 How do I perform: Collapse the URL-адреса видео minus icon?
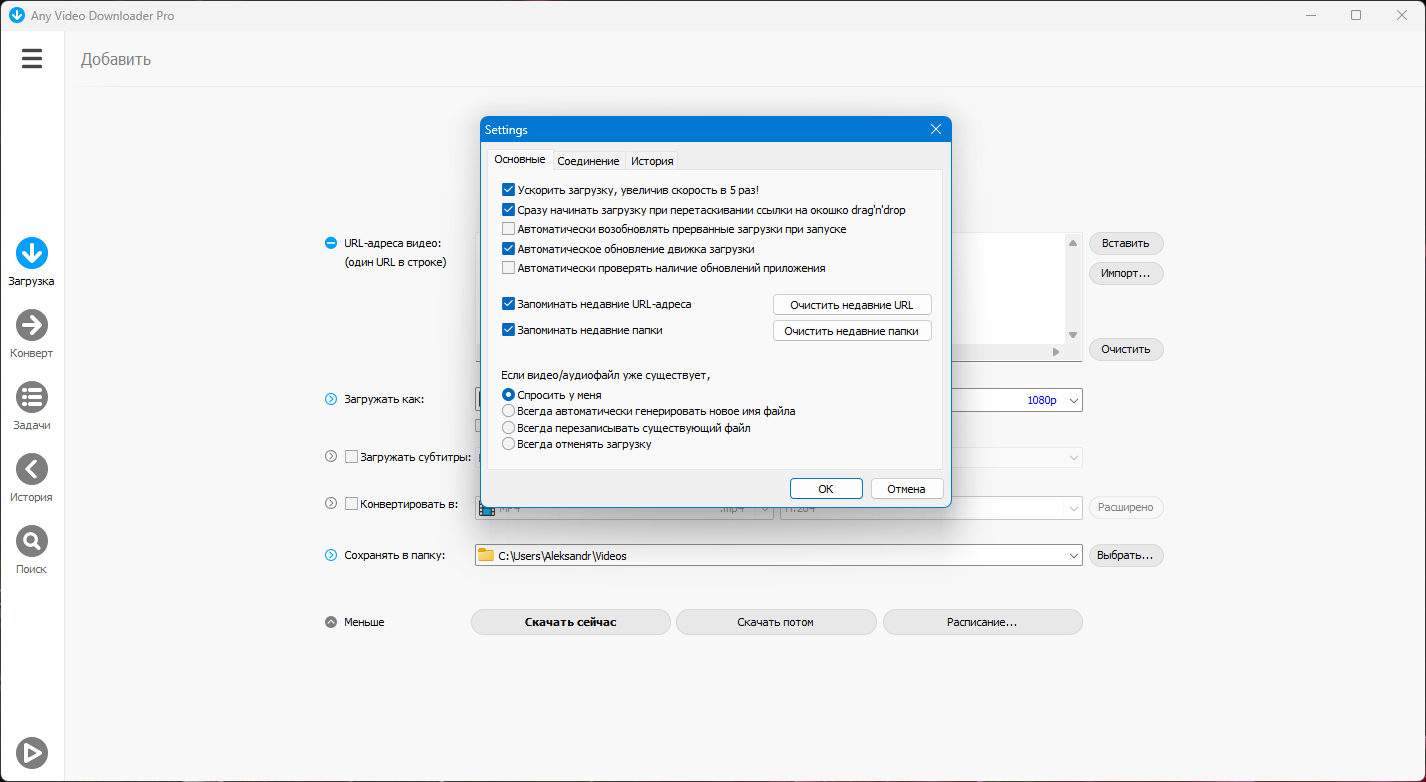331,243
